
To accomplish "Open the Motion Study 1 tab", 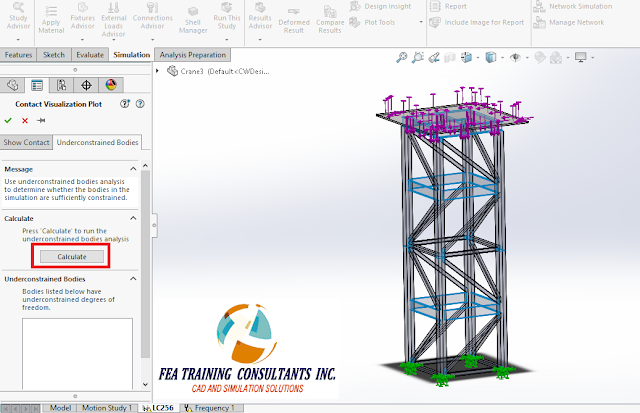I will click(107, 408).
